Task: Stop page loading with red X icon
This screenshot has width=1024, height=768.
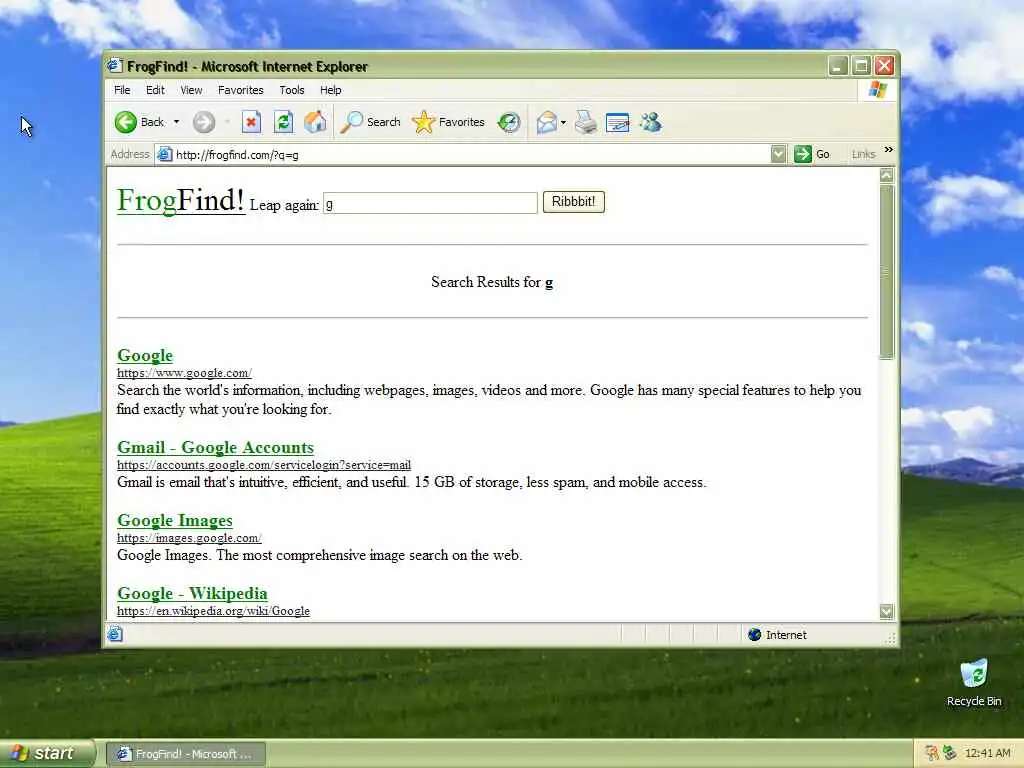Action: (x=251, y=122)
